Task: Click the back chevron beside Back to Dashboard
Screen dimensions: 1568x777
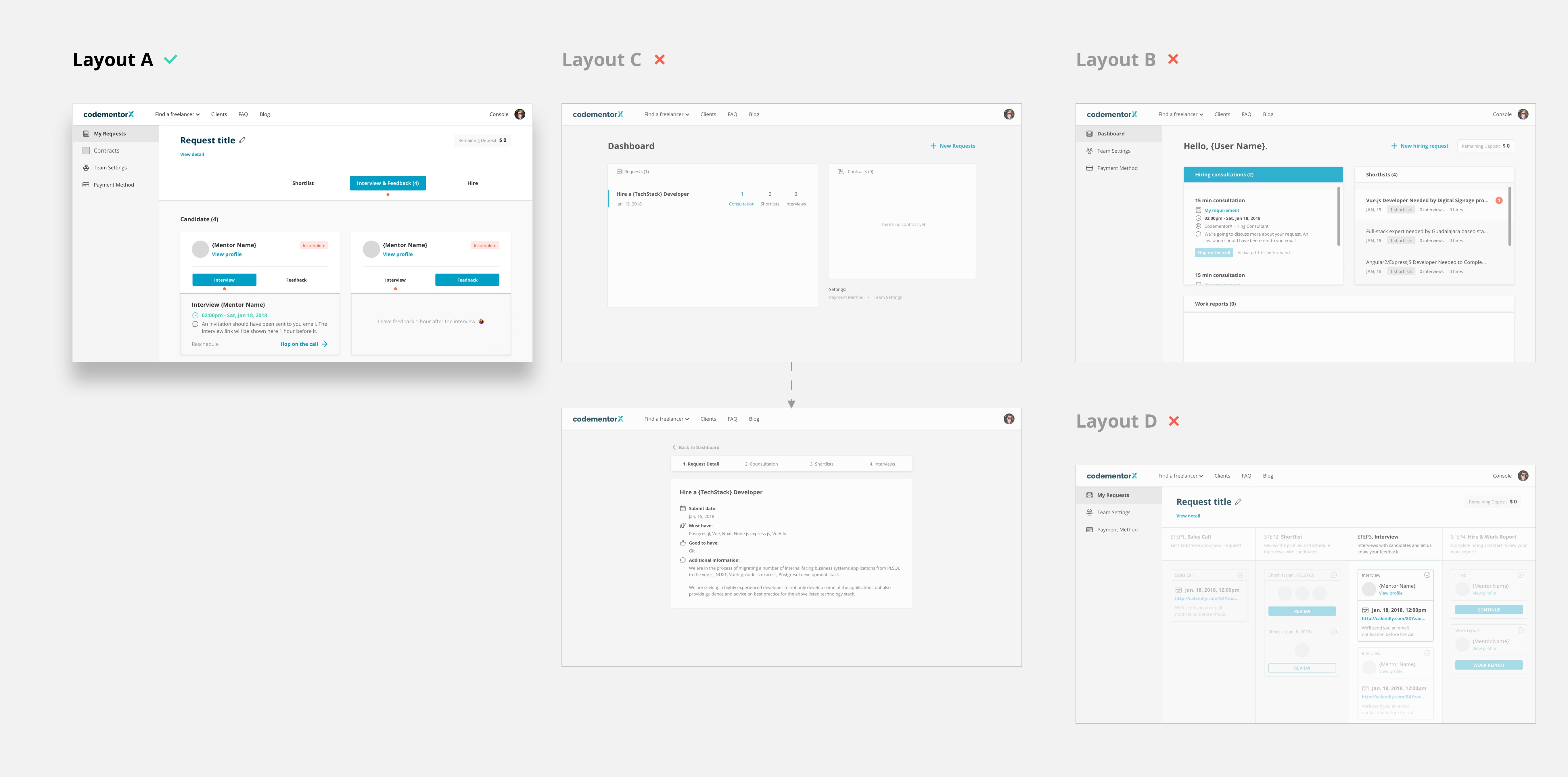Action: click(x=674, y=447)
